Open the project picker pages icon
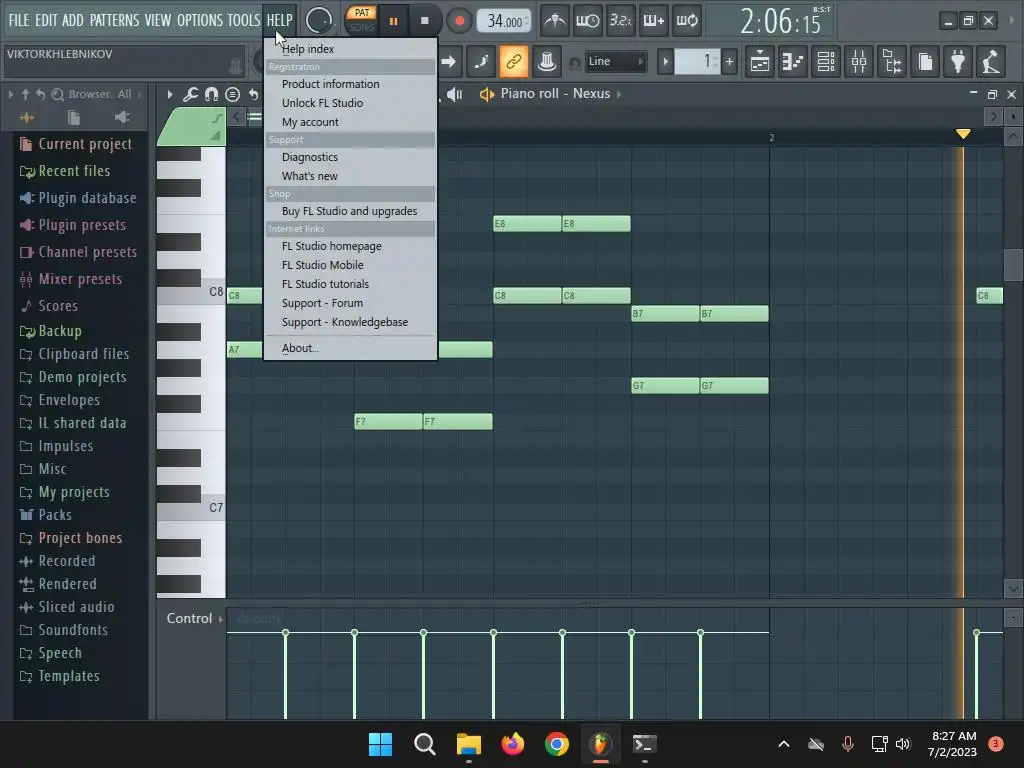Viewport: 1024px width, 768px height. [x=925, y=62]
